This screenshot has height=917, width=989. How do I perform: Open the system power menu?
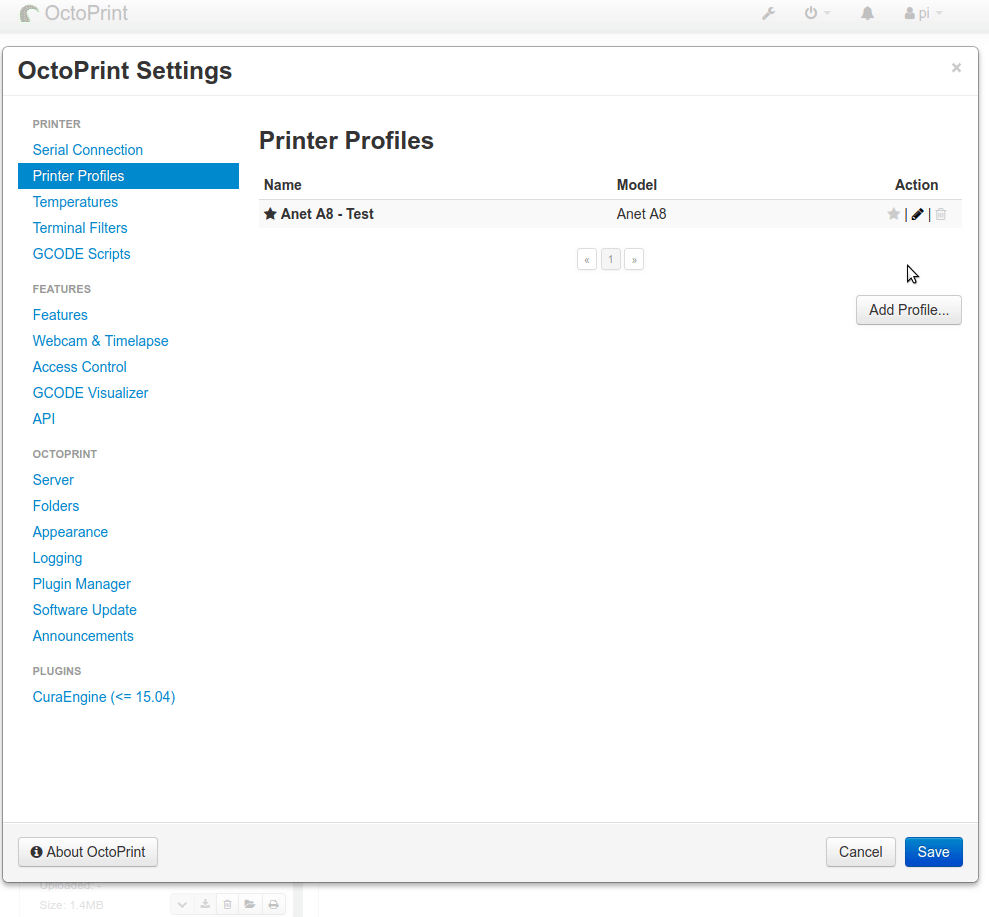[817, 13]
